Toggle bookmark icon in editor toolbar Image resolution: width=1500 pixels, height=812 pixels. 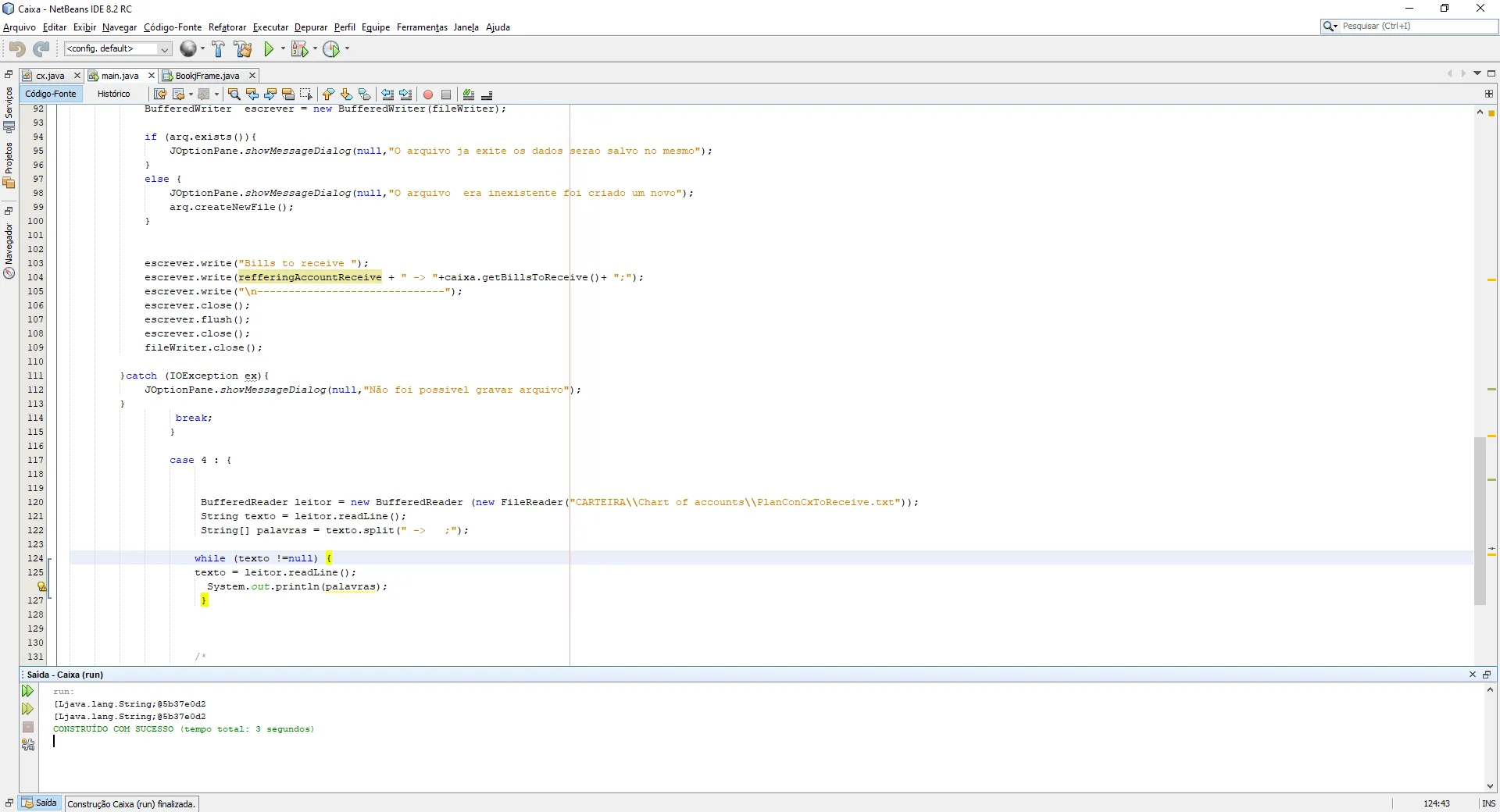click(364, 94)
